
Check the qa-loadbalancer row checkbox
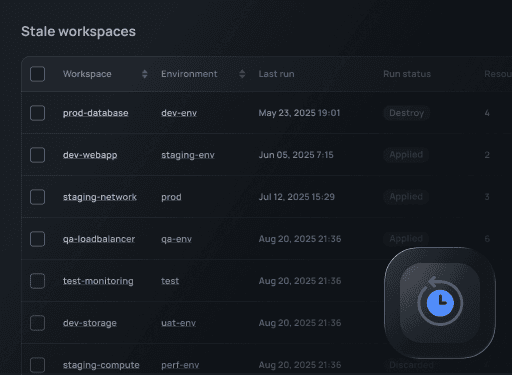pyautogui.click(x=37, y=239)
